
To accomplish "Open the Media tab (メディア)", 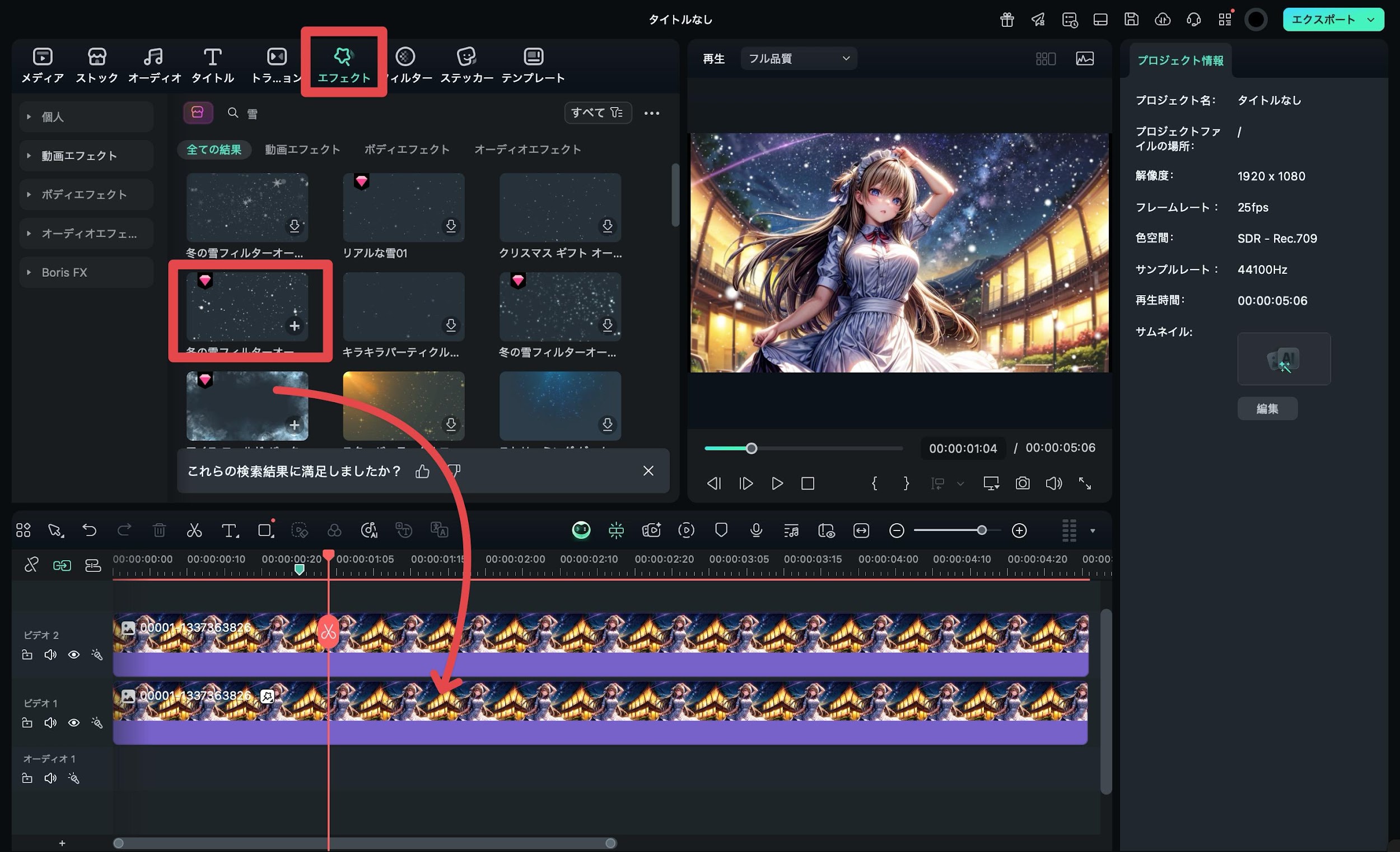I will pyautogui.click(x=43, y=66).
